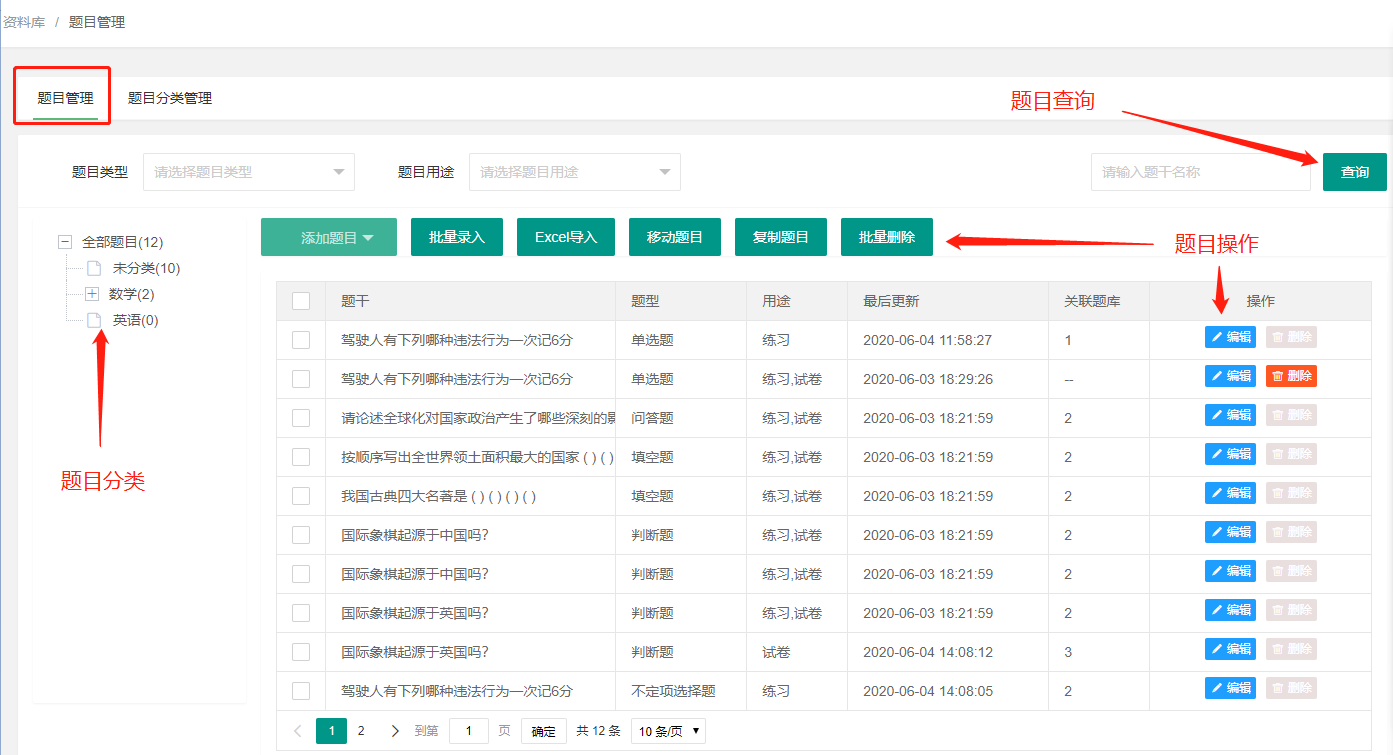
Task: Click the 2020-06-04 14:08:05 timestamp cell
Action: pyautogui.click(x=927, y=691)
